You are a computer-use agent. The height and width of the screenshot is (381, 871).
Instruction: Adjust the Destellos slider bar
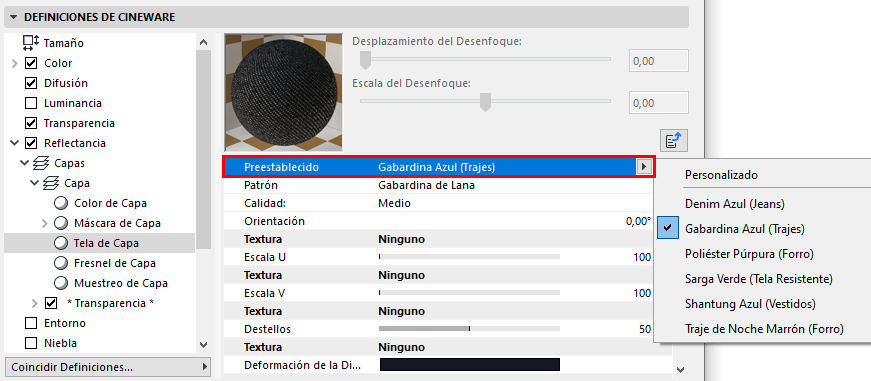click(x=469, y=329)
